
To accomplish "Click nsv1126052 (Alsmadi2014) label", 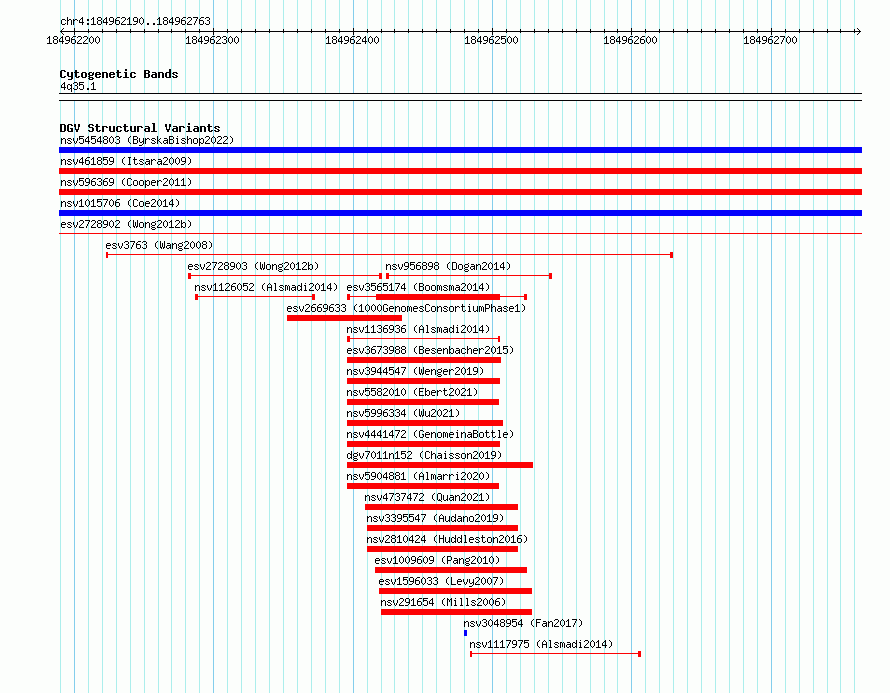I will [x=266, y=287].
